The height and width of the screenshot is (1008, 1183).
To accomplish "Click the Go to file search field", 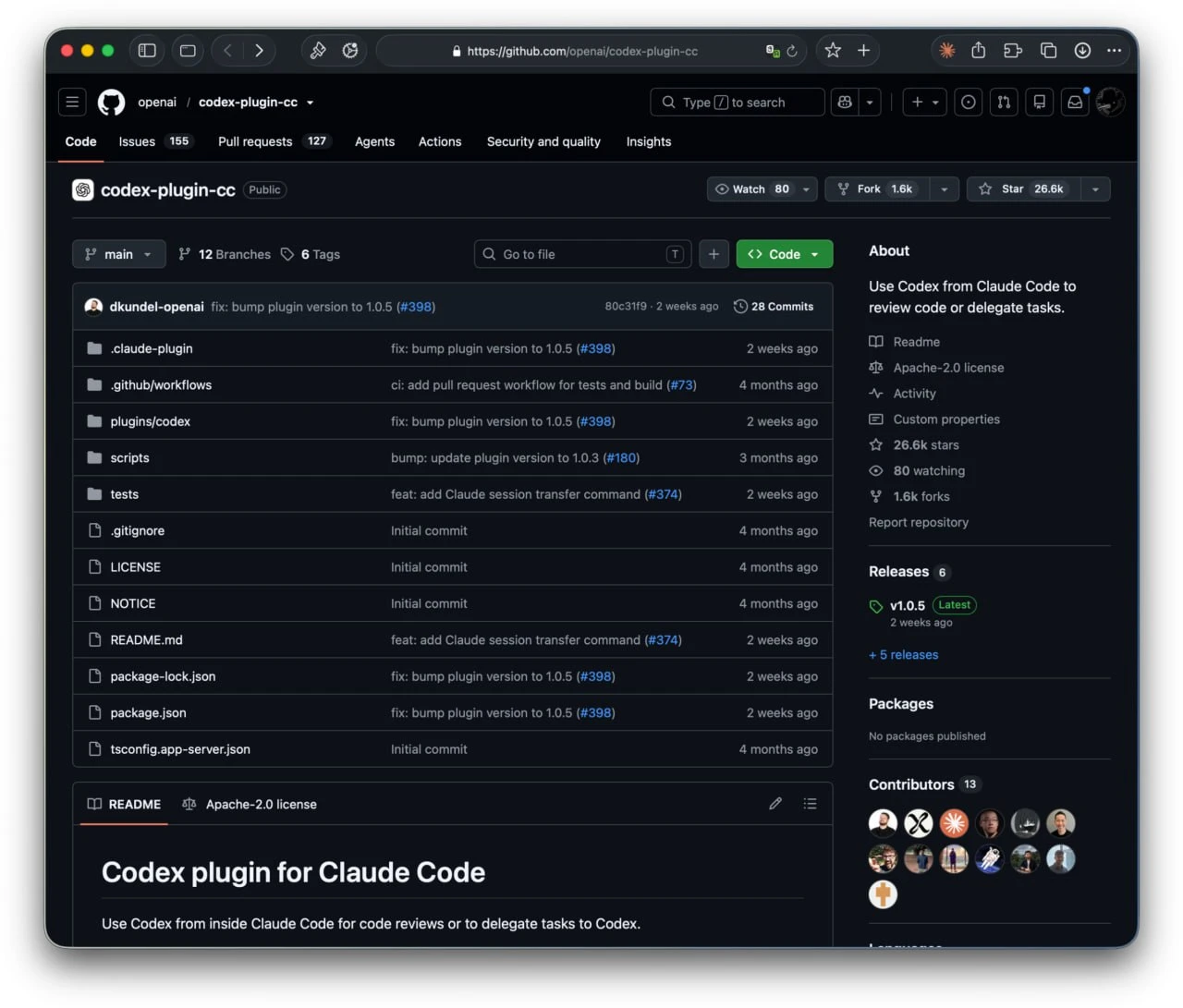I will [x=582, y=254].
